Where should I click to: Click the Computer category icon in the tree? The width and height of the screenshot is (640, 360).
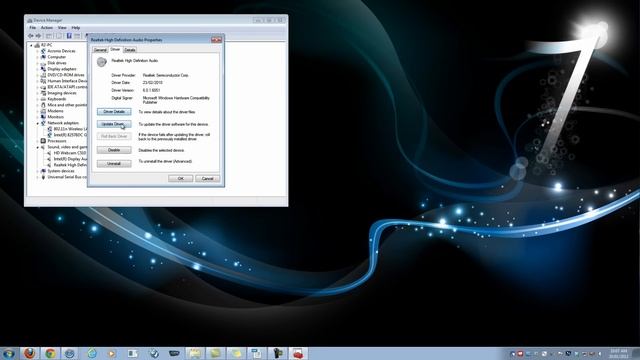click(x=43, y=57)
